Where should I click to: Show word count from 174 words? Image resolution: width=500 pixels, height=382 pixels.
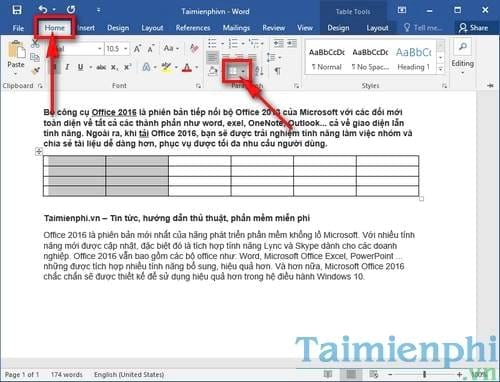pos(67,375)
